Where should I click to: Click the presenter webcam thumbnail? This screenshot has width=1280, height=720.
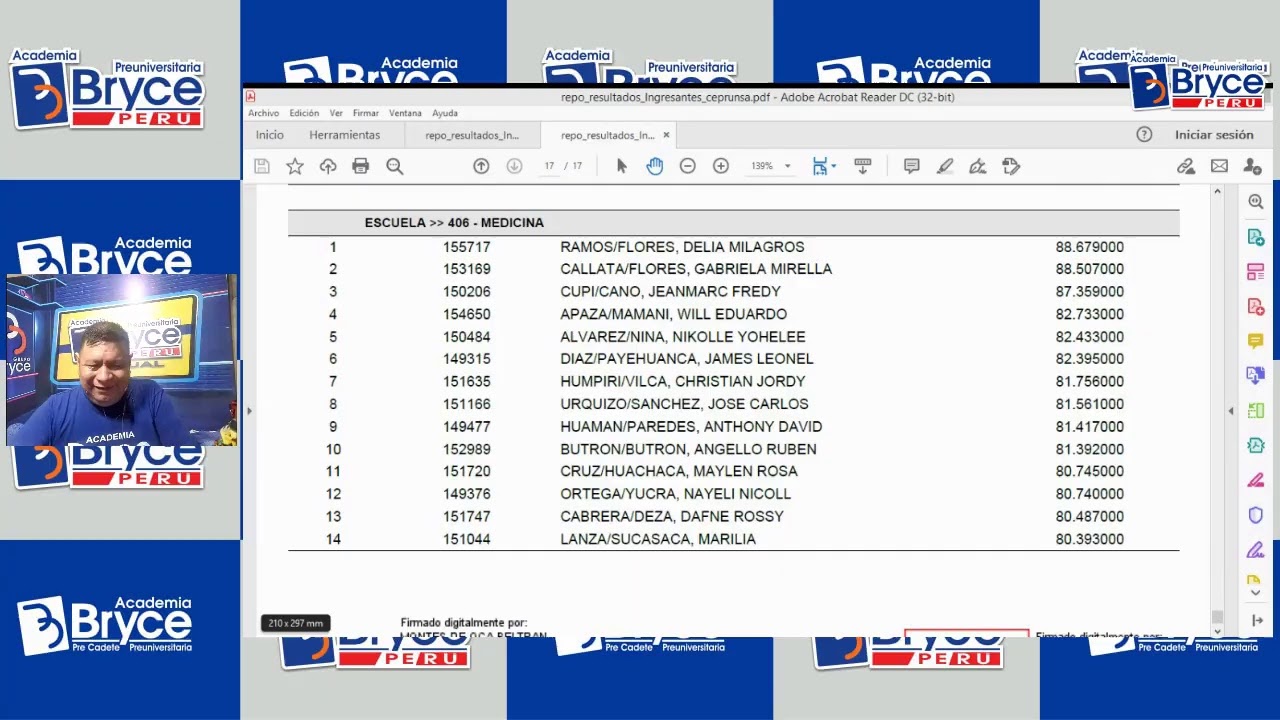click(122, 360)
